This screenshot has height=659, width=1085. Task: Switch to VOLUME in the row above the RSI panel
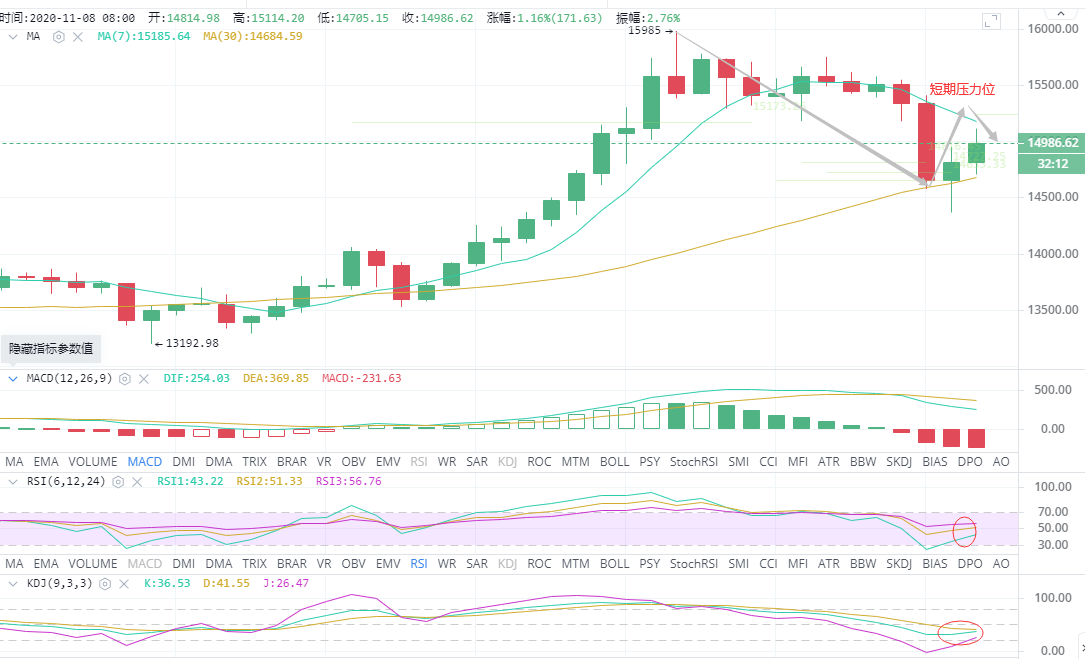click(90, 462)
